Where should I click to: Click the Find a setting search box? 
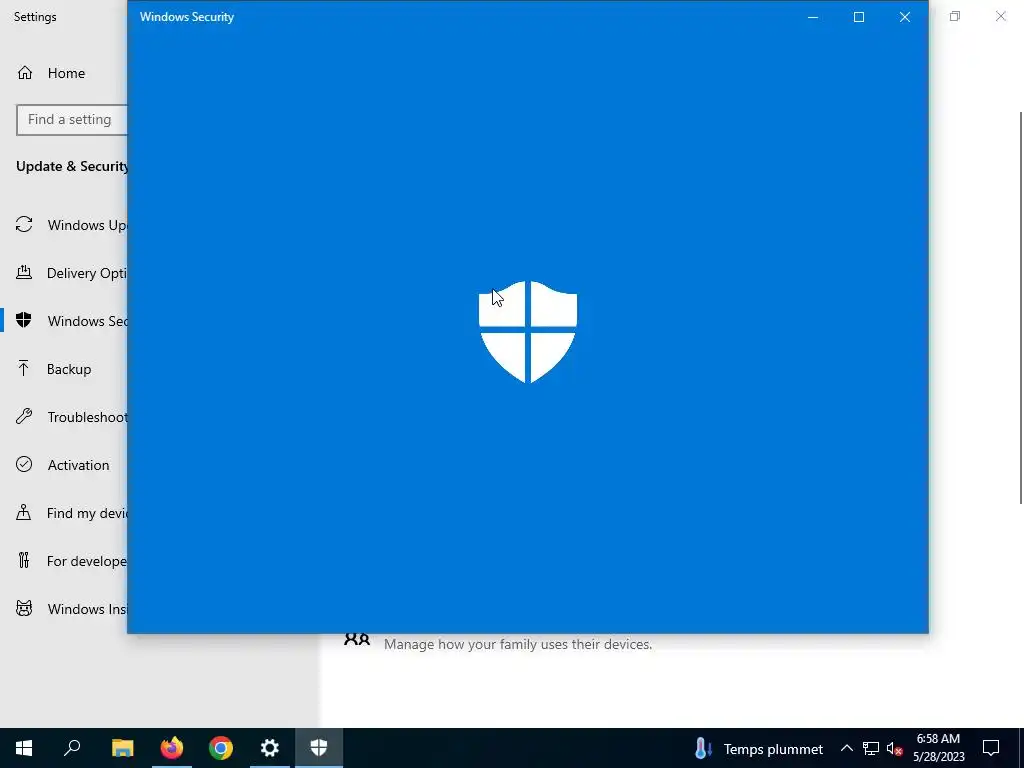coord(72,120)
